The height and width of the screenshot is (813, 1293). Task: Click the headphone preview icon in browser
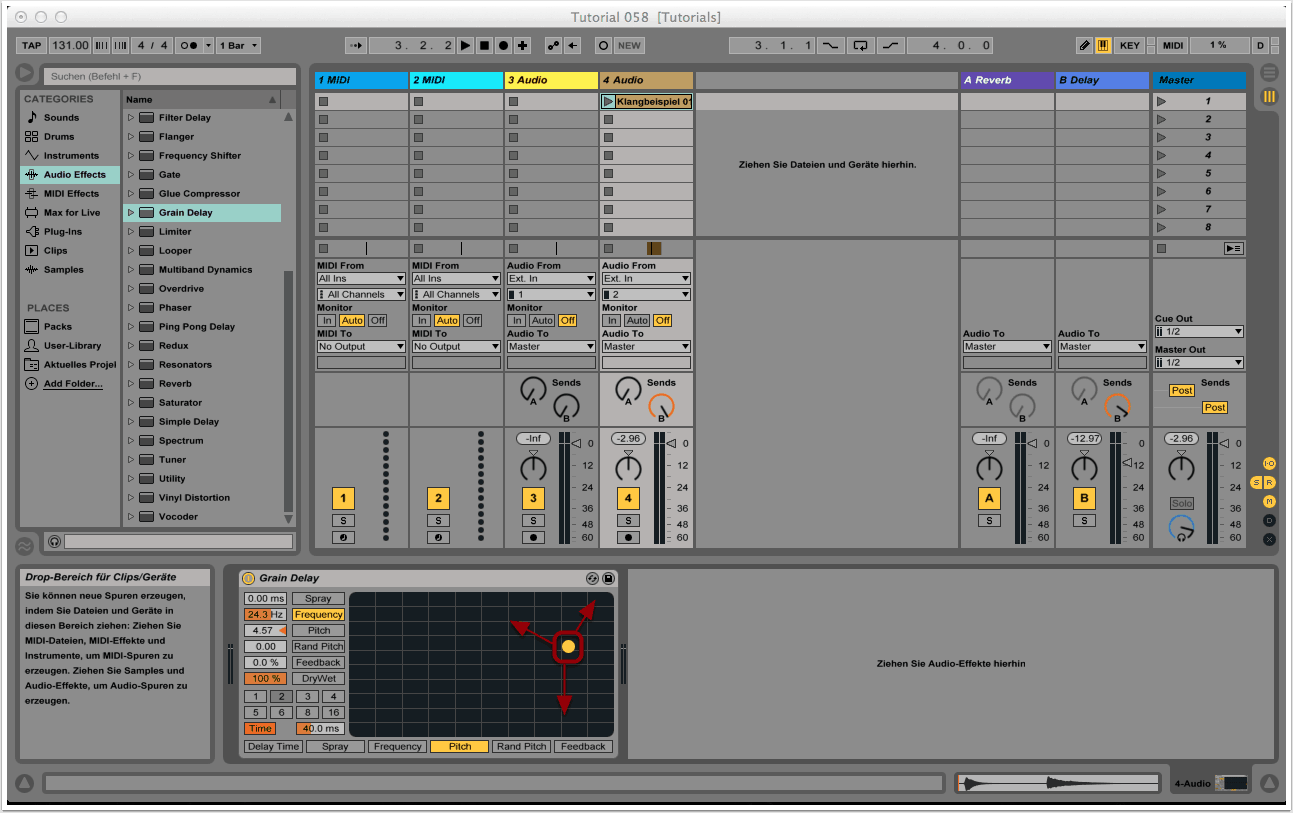tap(54, 541)
